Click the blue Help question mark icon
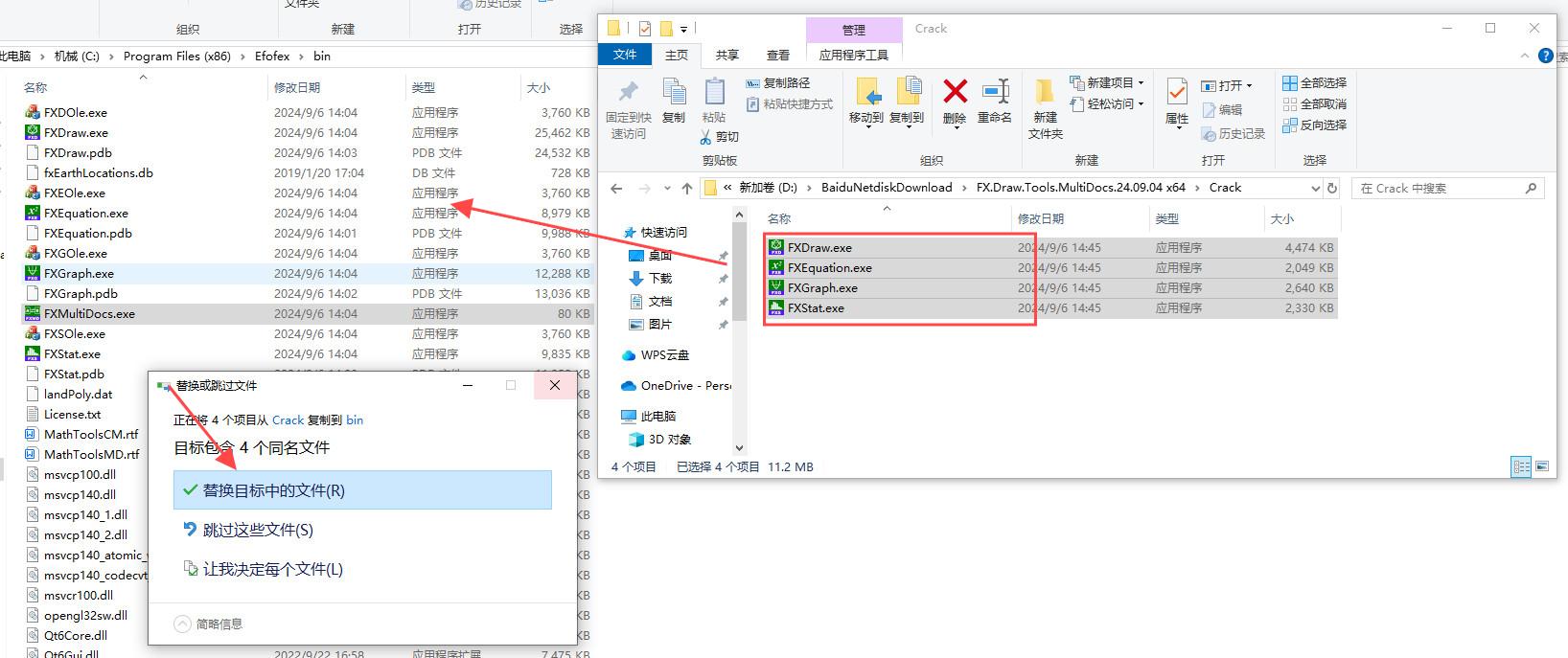 point(1546,56)
